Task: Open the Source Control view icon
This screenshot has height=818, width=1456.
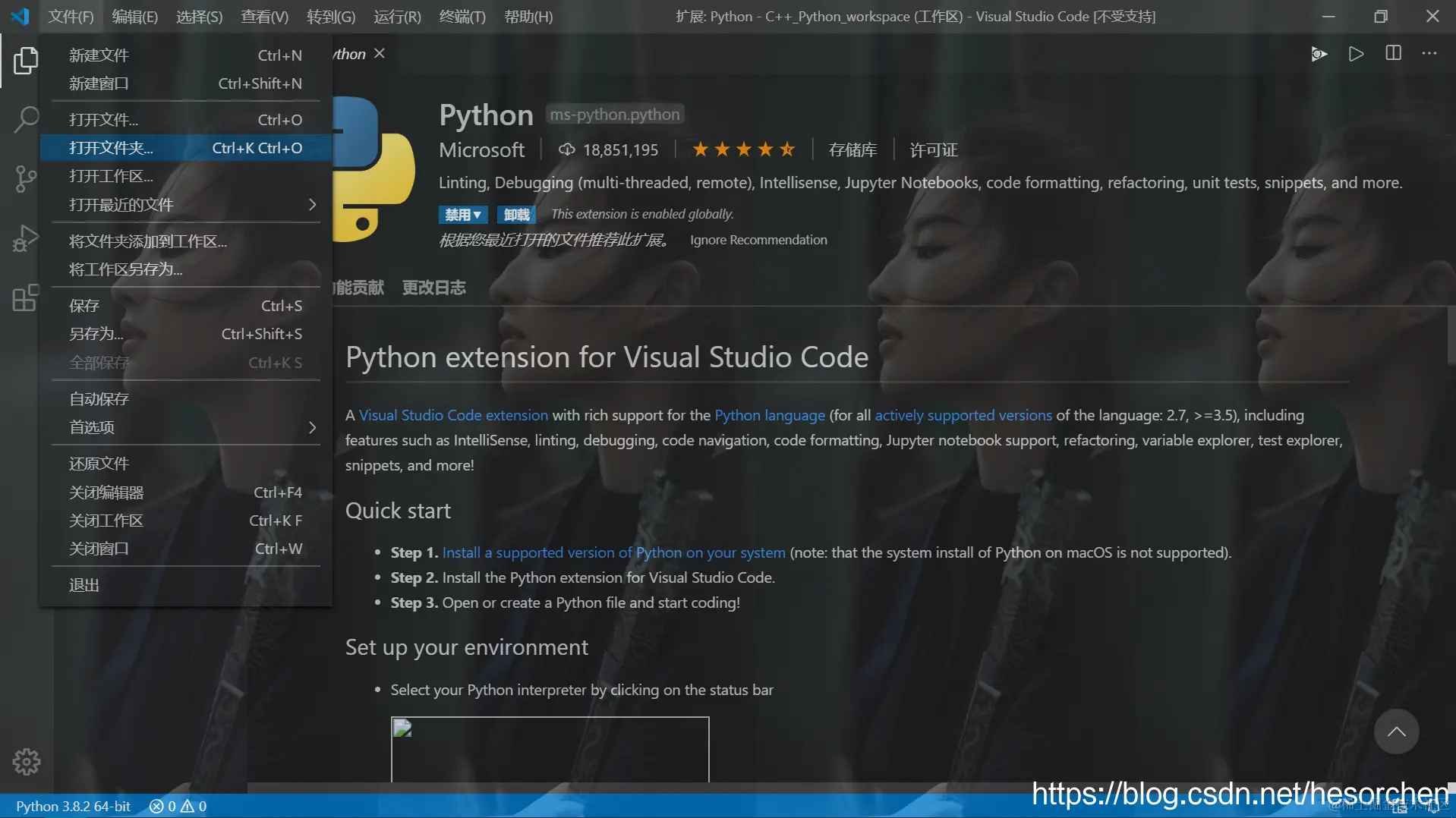Action: pos(26,179)
